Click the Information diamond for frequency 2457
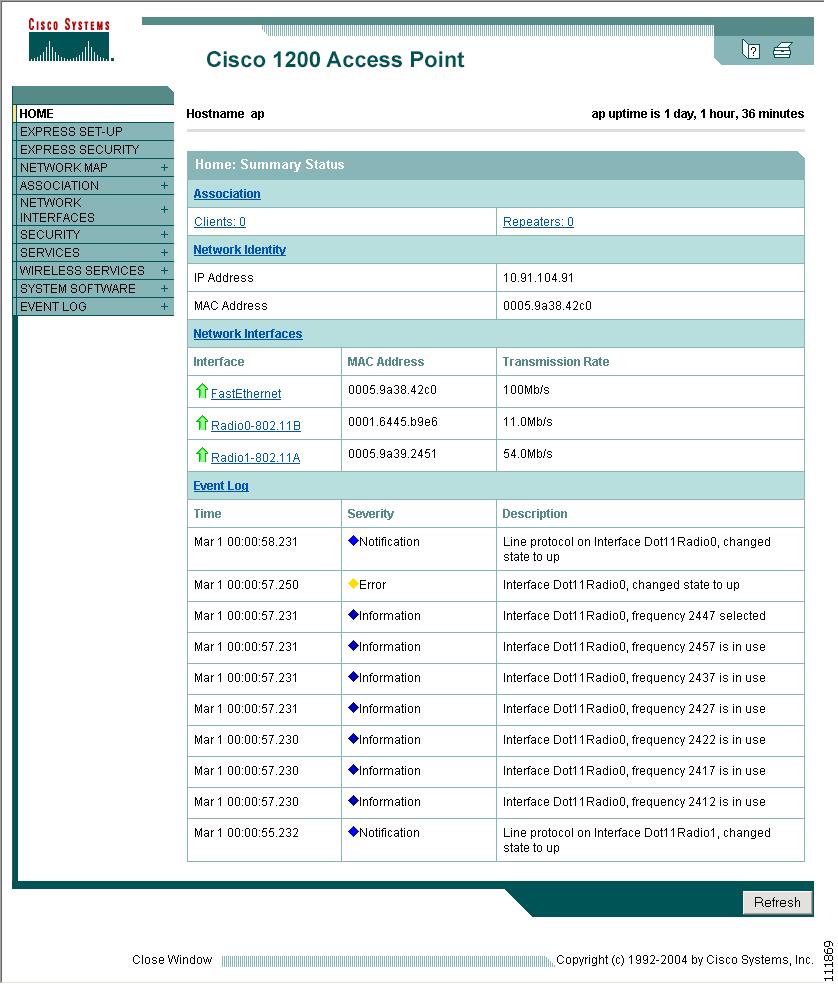The image size is (838, 984). [353, 646]
